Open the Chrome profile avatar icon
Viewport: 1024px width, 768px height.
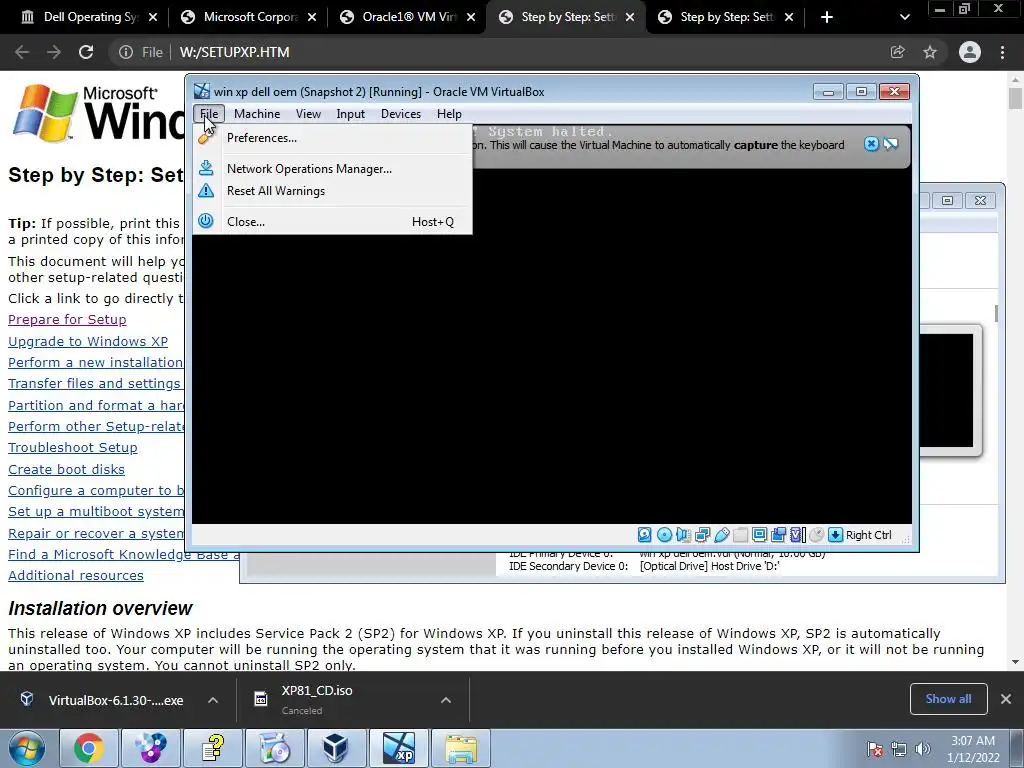coord(970,52)
